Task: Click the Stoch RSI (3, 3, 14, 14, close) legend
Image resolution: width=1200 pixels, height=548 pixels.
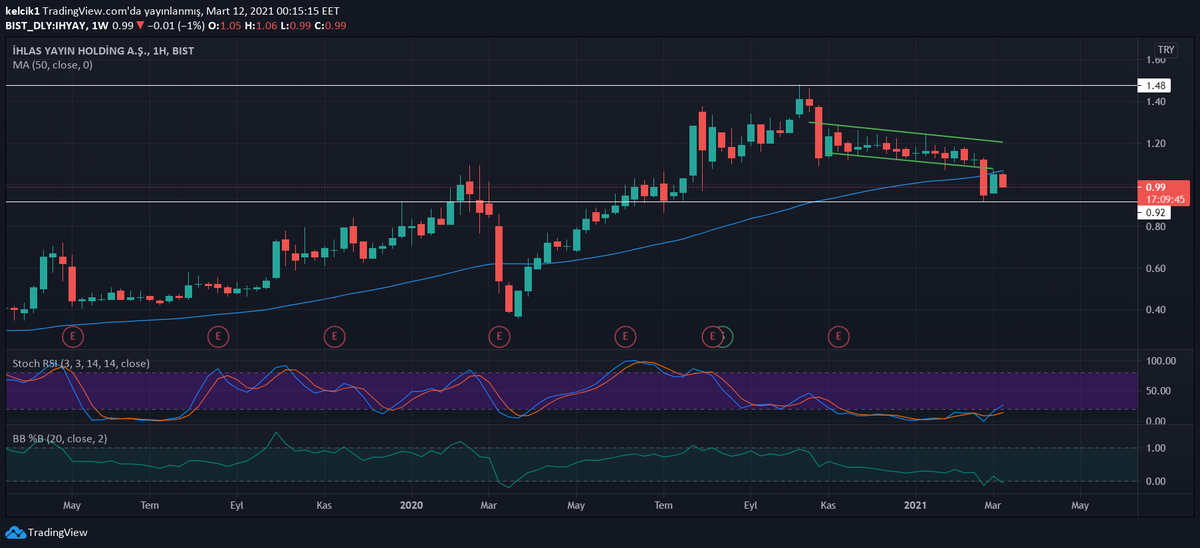Action: [x=81, y=364]
